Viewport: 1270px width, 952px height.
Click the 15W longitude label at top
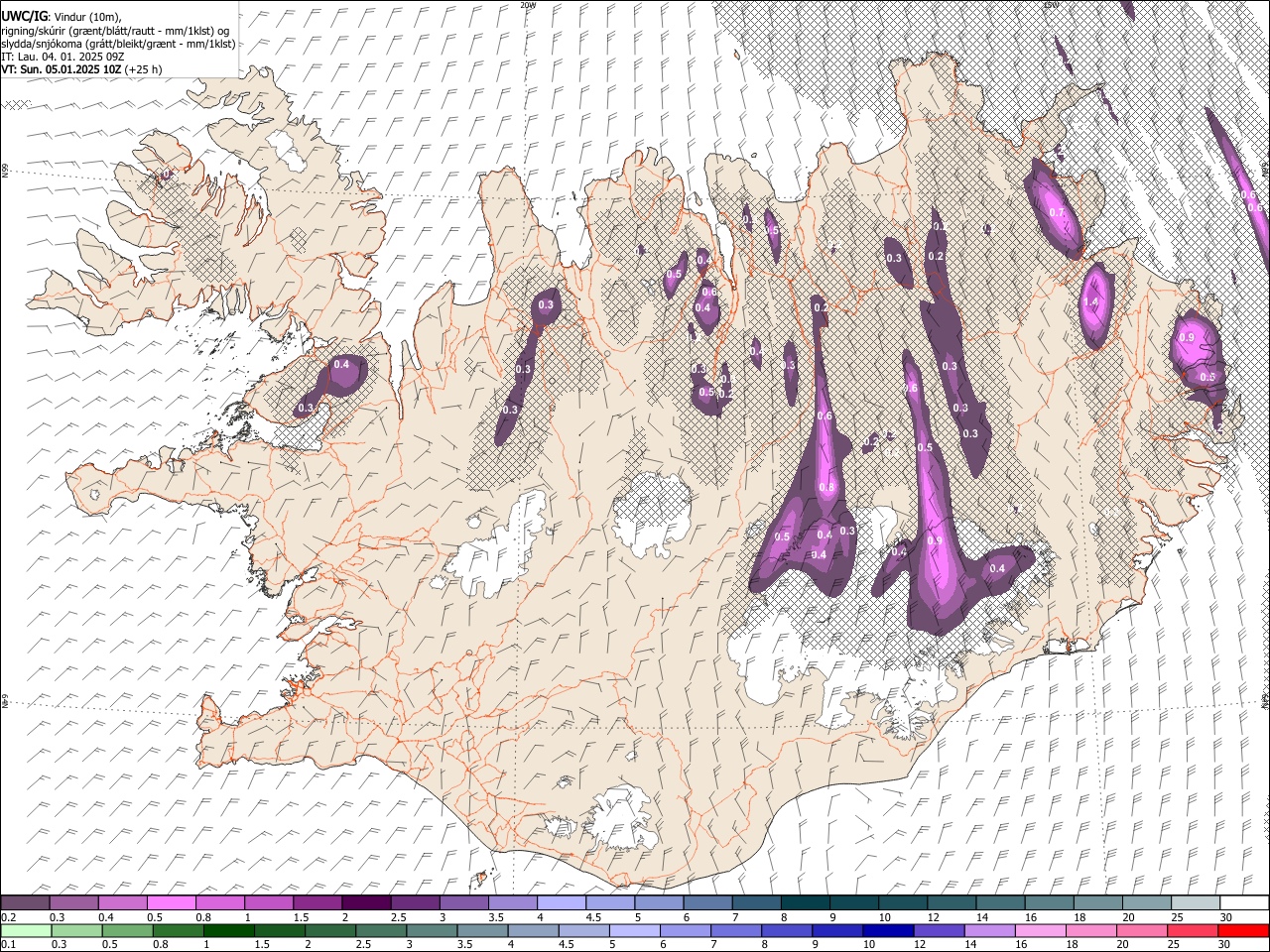(x=1051, y=5)
